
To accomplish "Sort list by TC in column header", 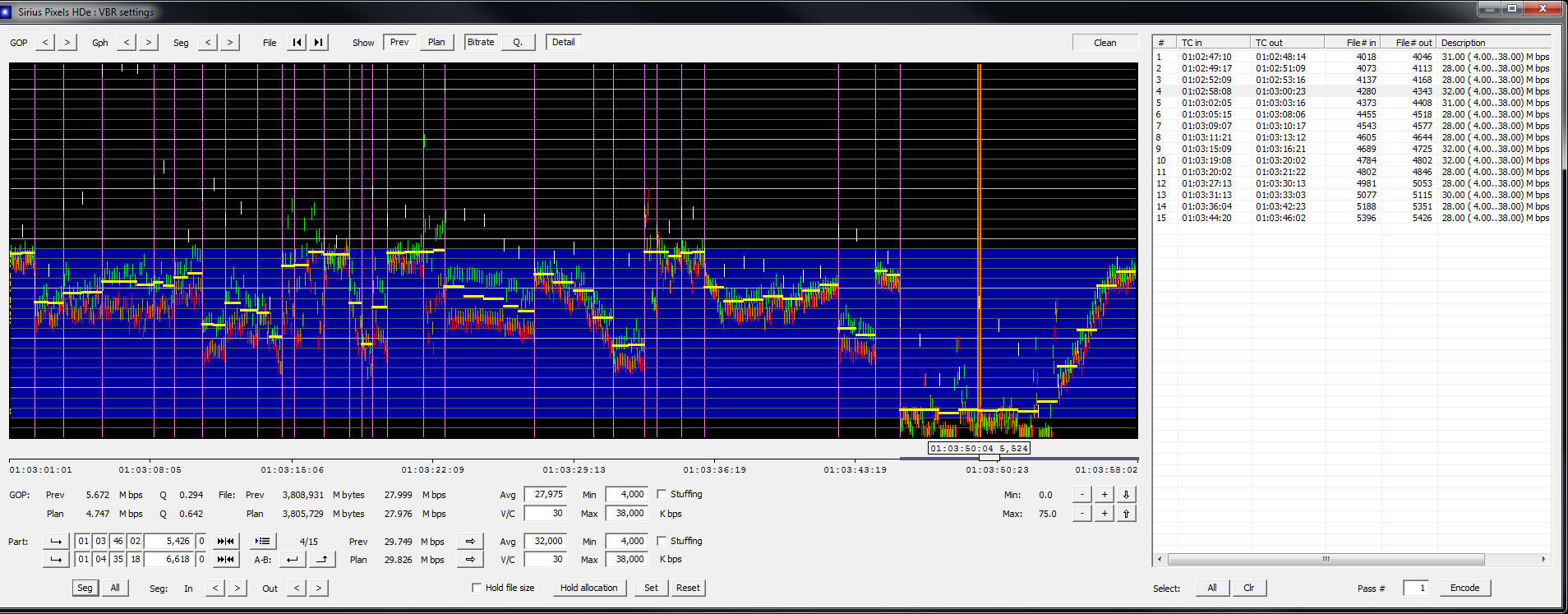I will [1214, 43].
